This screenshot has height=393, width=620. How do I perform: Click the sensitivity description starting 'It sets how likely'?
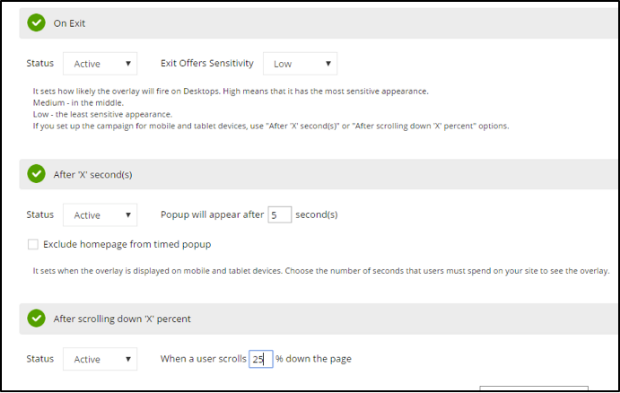(231, 91)
